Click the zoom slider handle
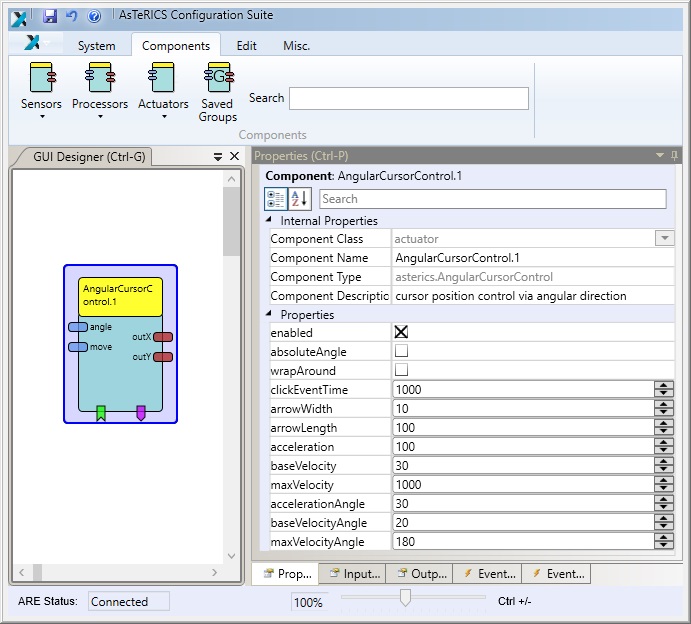The width and height of the screenshot is (691, 624). tap(405, 598)
